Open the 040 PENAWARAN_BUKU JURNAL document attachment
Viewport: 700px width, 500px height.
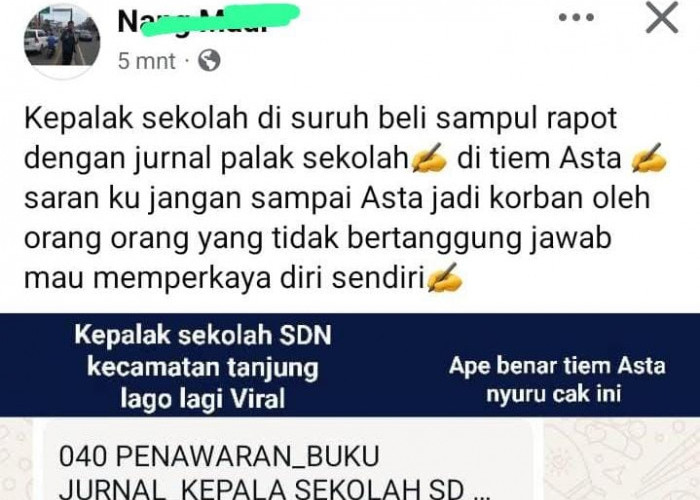pos(288,460)
